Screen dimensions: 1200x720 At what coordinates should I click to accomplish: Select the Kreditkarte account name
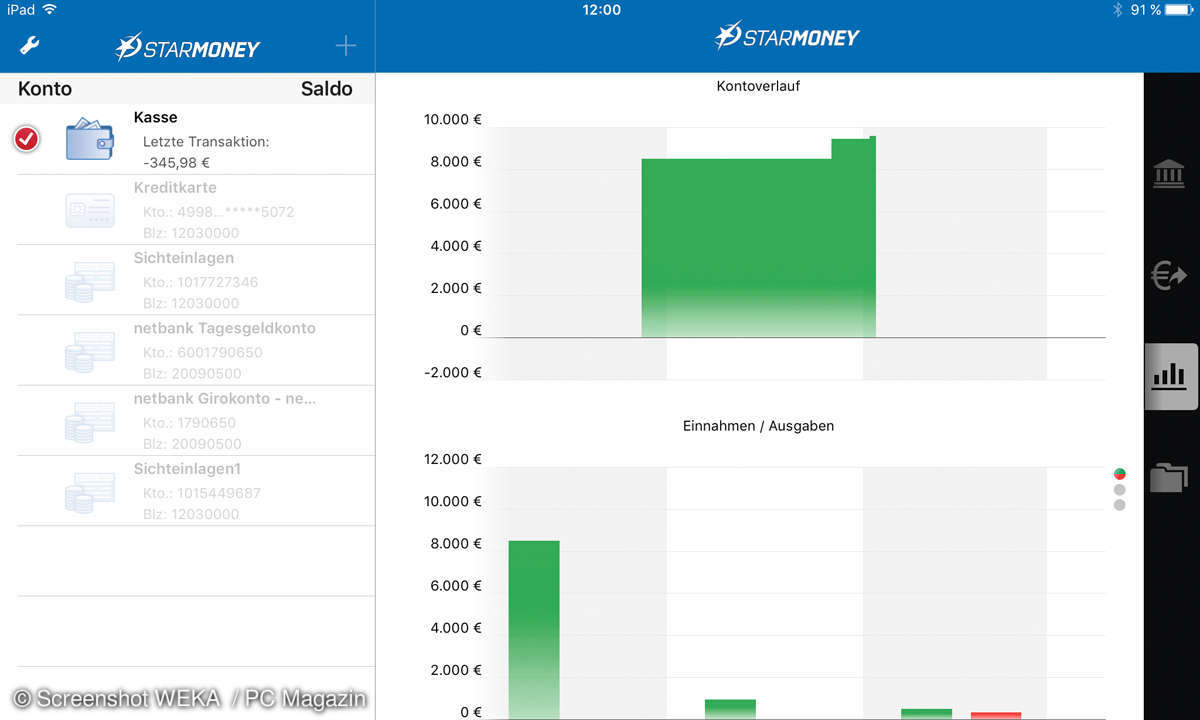[175, 187]
